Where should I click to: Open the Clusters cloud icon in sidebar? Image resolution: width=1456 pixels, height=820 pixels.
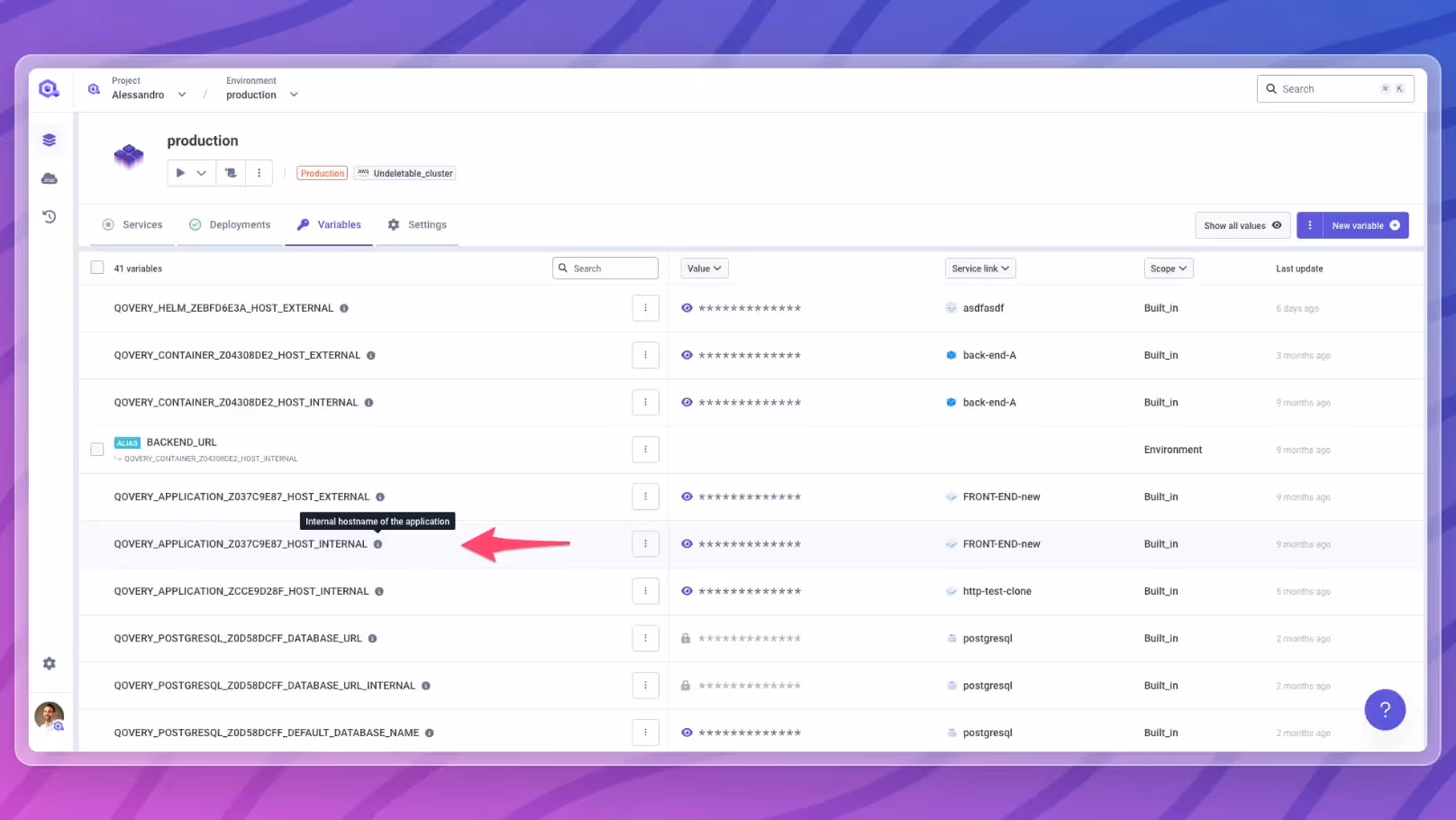(50, 178)
